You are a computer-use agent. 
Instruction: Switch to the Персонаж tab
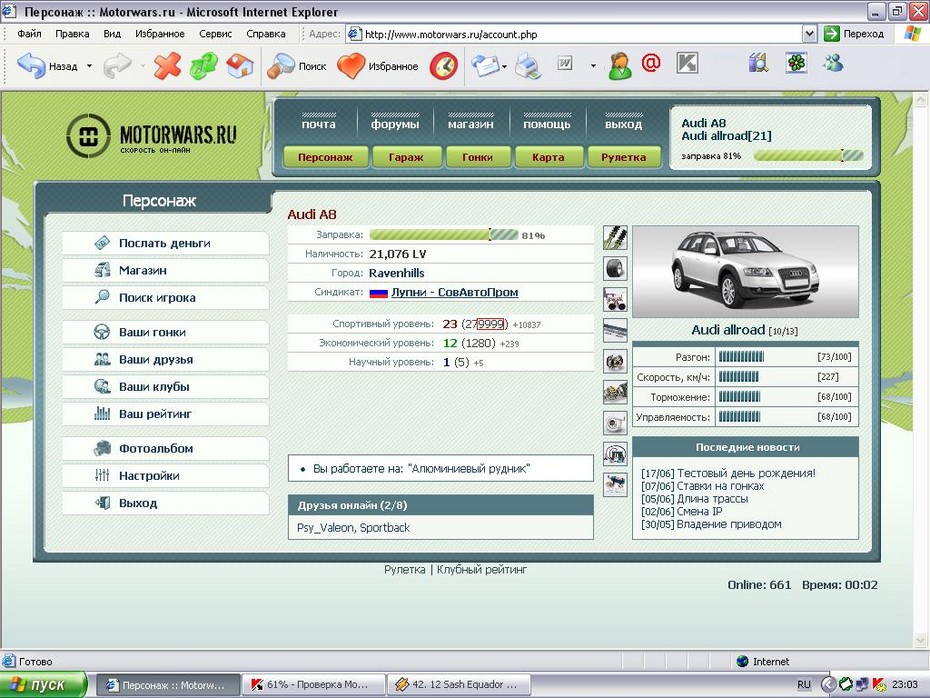325,157
